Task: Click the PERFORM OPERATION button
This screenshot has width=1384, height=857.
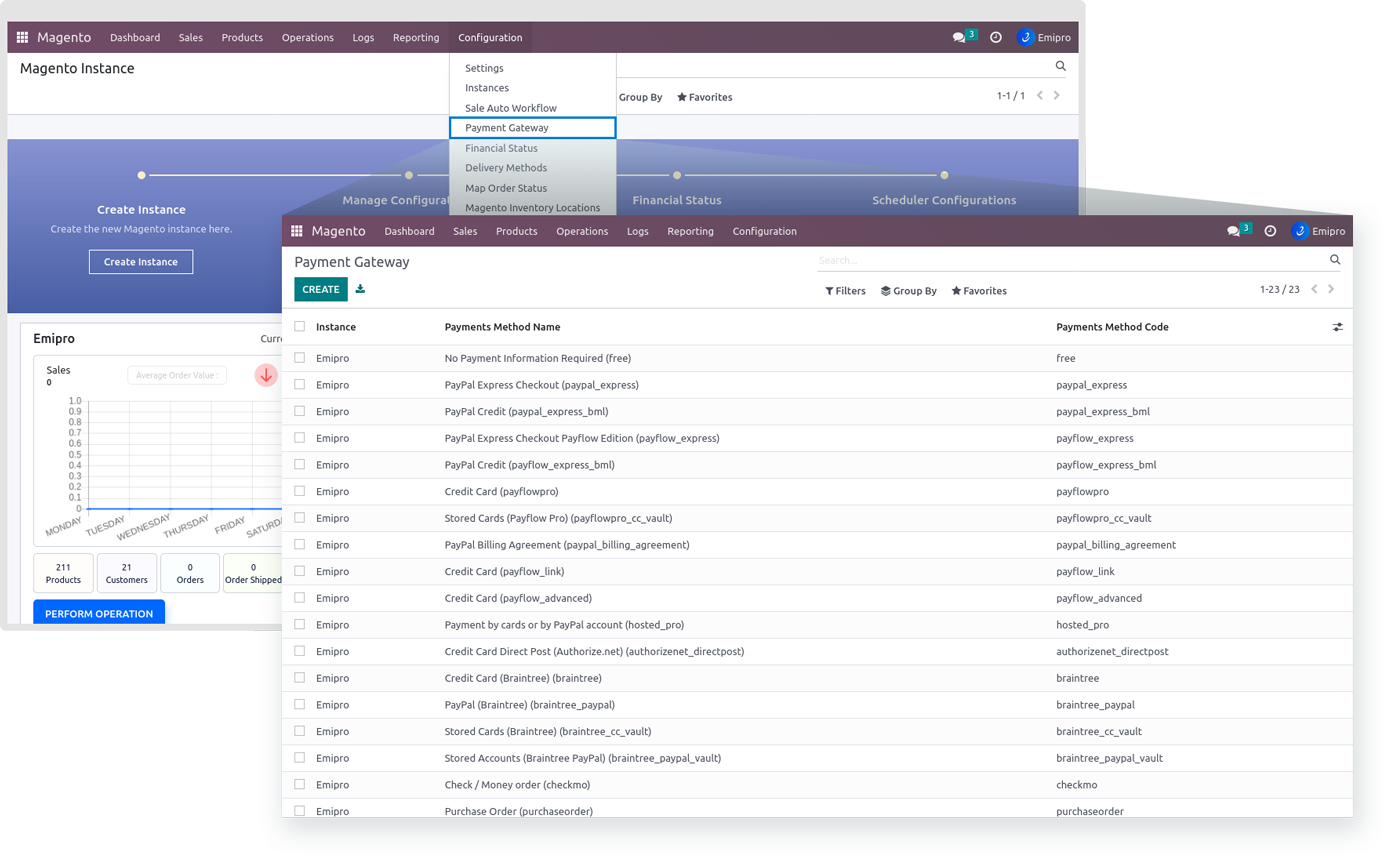Action: point(99,613)
